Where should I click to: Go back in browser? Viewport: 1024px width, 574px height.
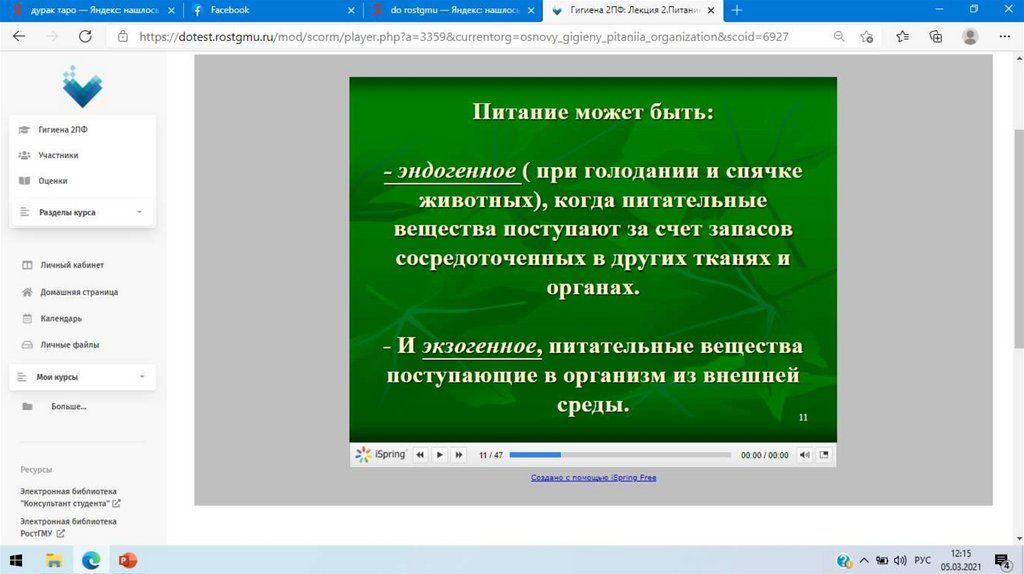click(19, 37)
